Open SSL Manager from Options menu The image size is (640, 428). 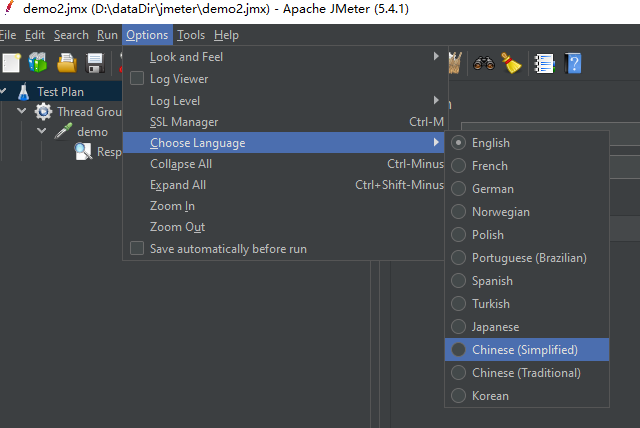(283, 122)
